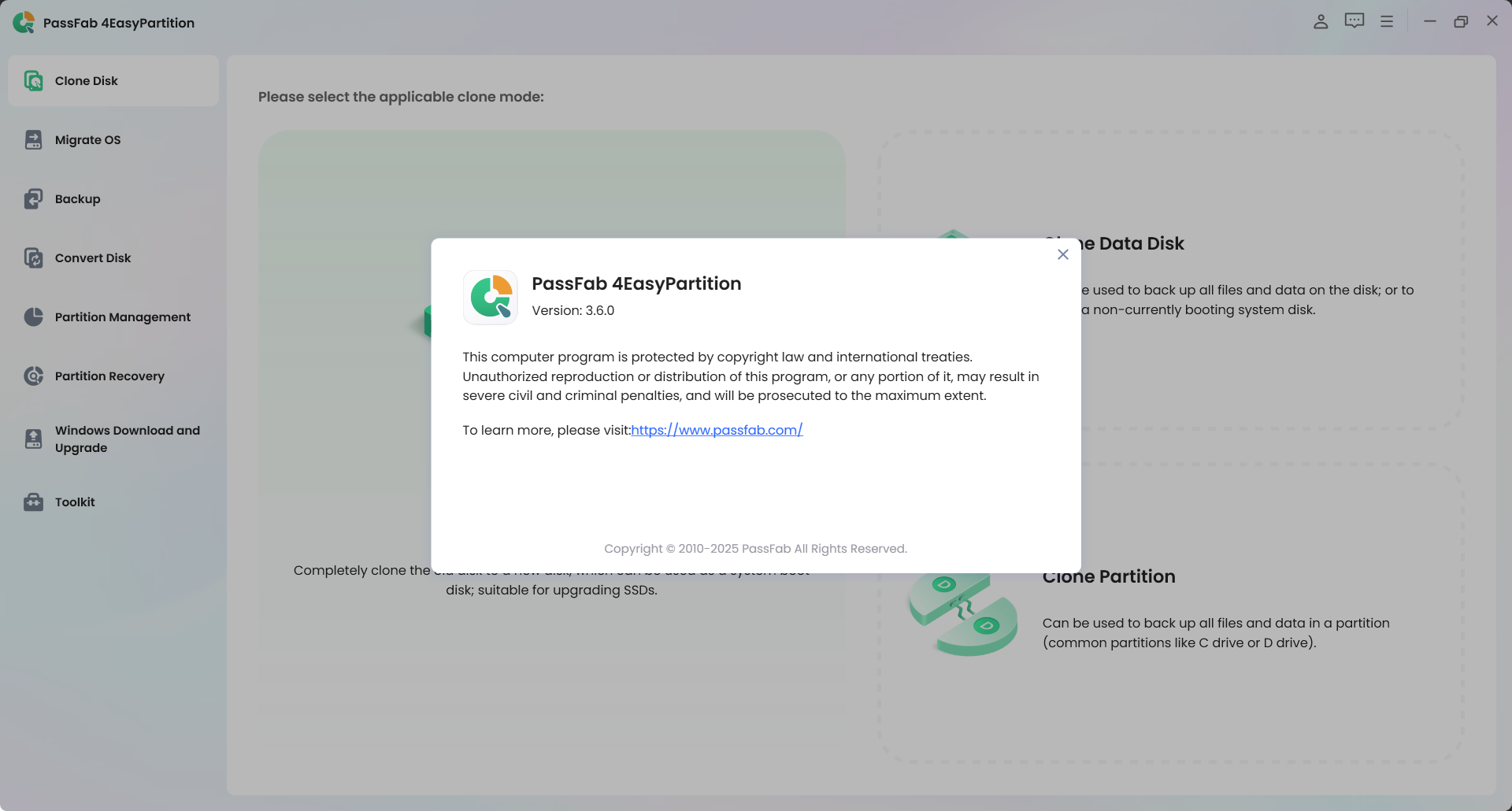
Task: Choose the Clone Partition heading
Action: [x=1109, y=577]
